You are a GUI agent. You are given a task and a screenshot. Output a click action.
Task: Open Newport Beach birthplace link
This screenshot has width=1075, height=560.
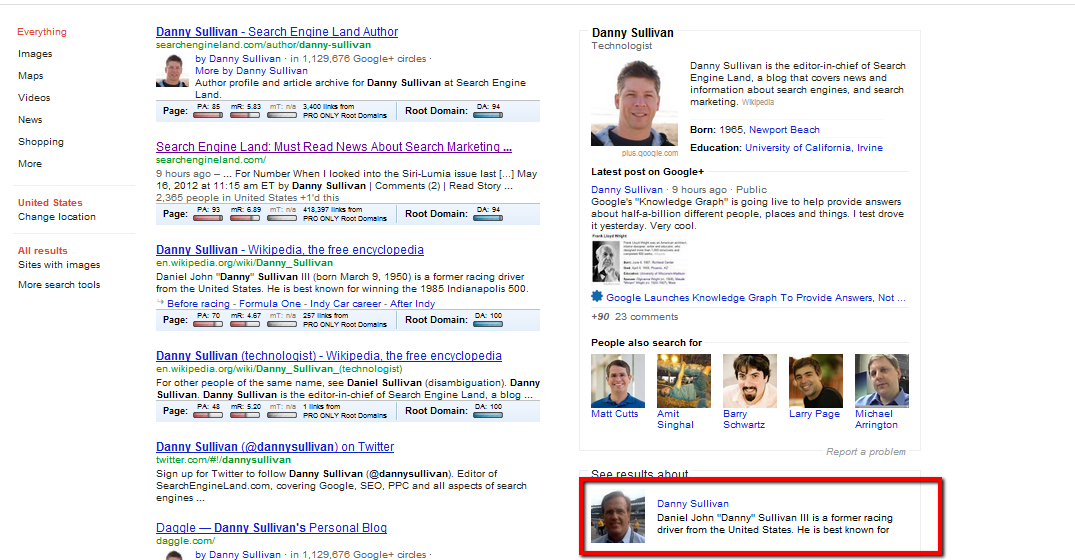tap(784, 130)
